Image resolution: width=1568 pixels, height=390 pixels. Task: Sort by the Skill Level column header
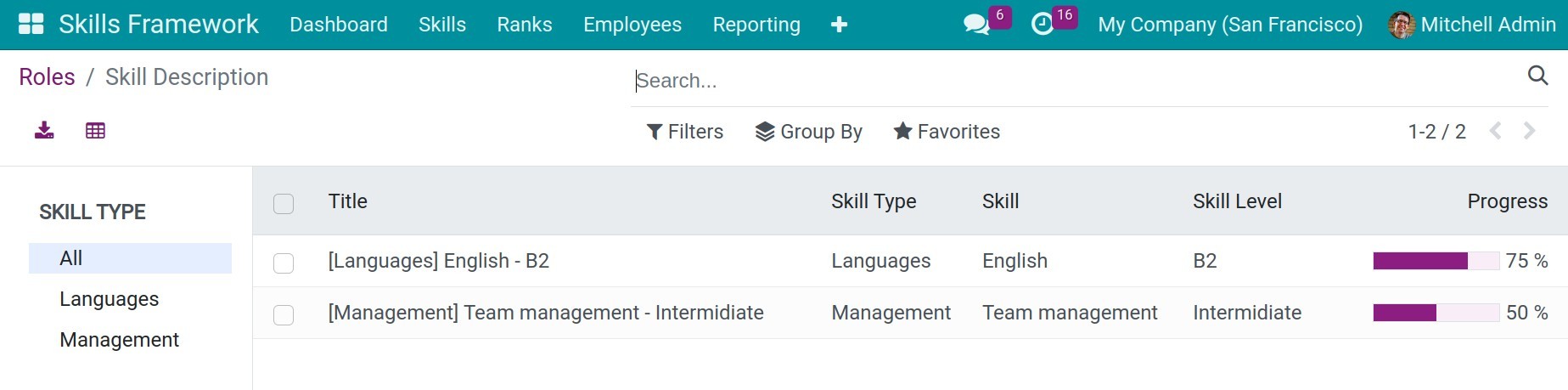tap(1237, 201)
